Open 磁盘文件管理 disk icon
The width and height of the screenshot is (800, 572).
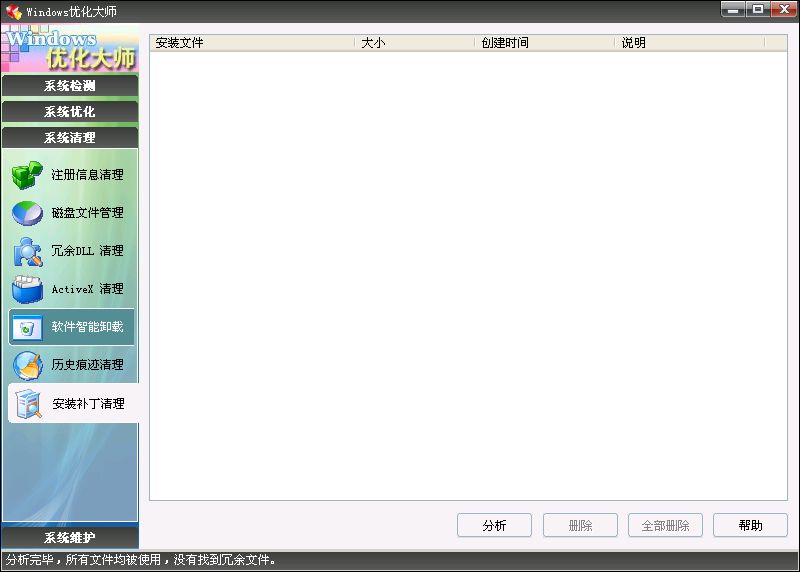(27, 213)
